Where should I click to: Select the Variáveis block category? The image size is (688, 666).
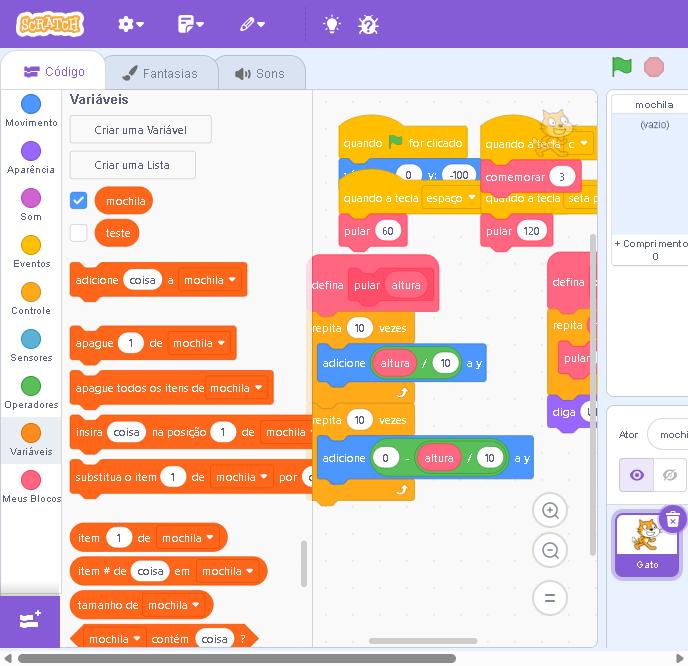(31, 440)
